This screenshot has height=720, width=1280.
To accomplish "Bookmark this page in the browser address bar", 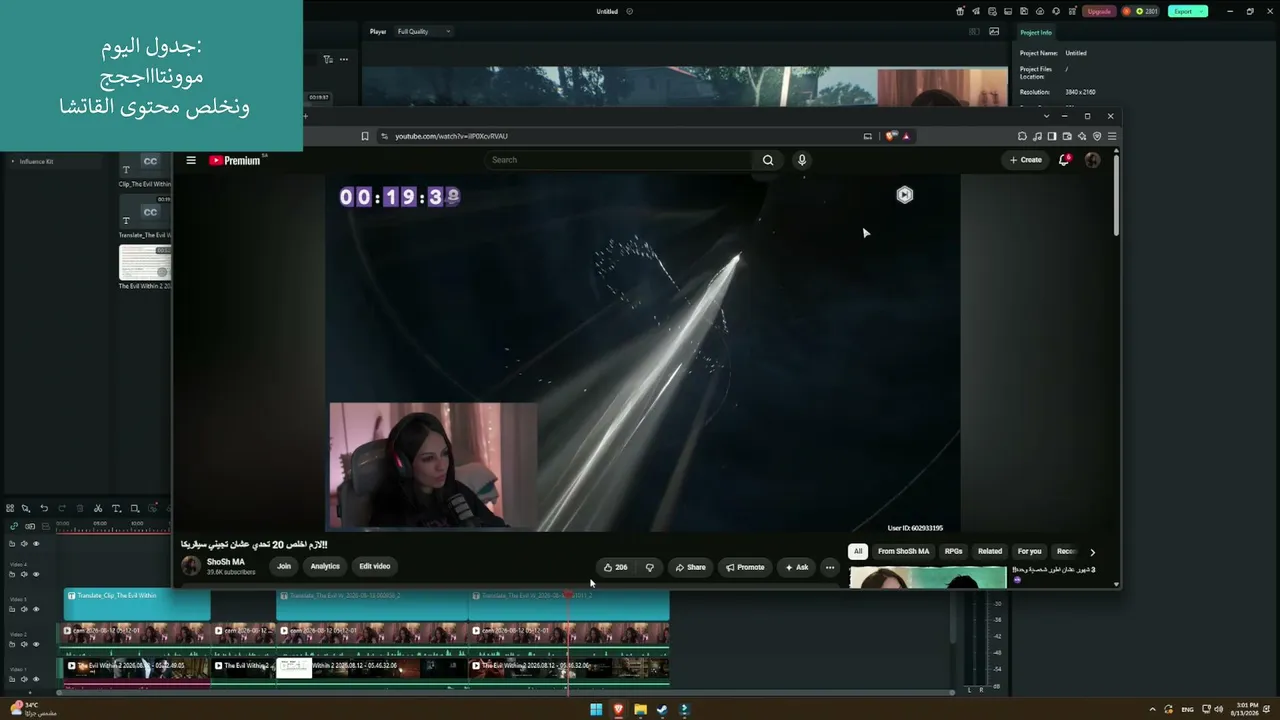I will [x=365, y=136].
